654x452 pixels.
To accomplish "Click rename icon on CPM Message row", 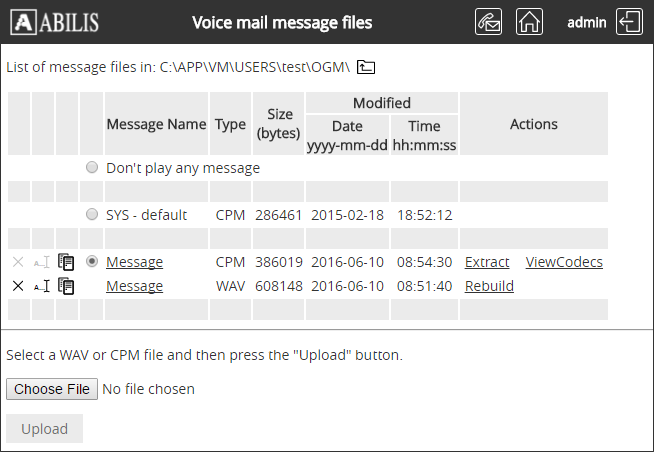I will [42, 262].
